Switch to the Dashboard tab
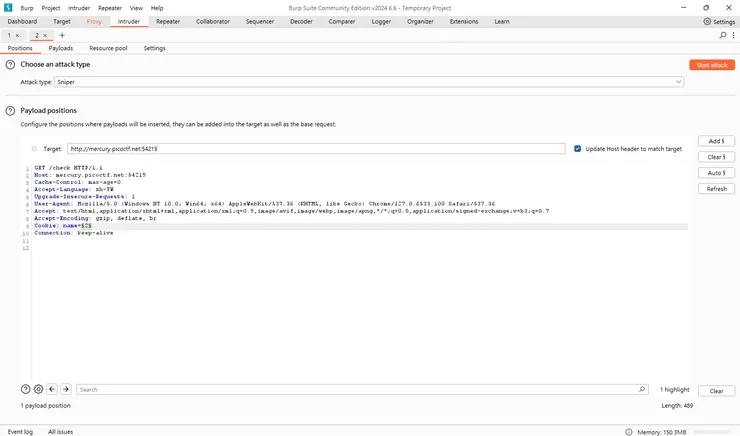The image size is (740, 436). click(x=22, y=22)
